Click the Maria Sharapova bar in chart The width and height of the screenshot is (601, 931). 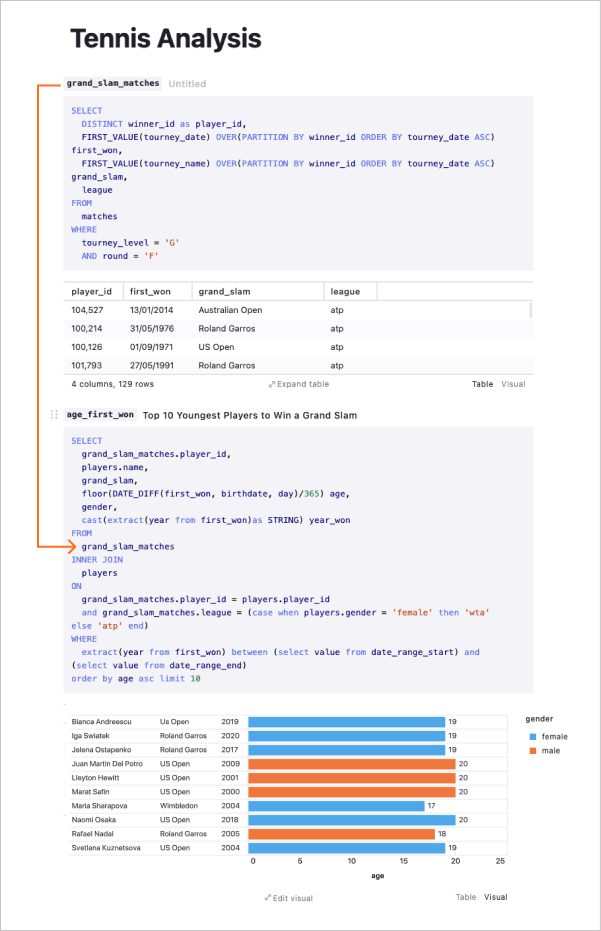click(x=336, y=806)
